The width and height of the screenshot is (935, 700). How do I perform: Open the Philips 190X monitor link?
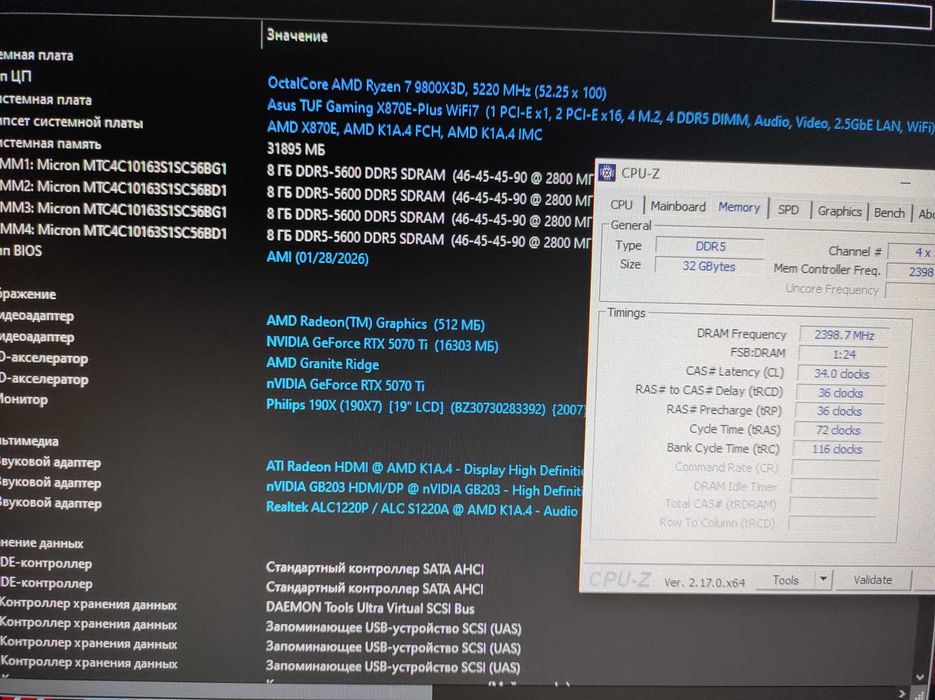tap(425, 407)
